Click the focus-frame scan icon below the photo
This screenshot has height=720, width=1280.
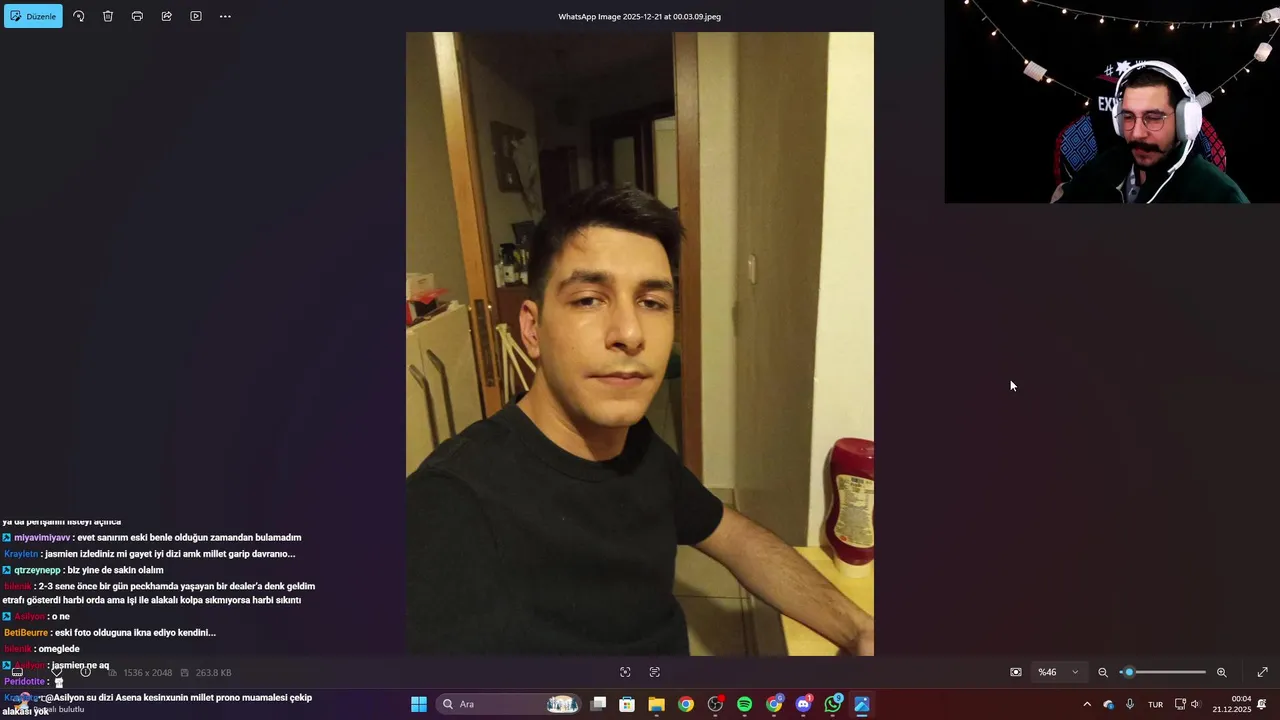(x=625, y=672)
